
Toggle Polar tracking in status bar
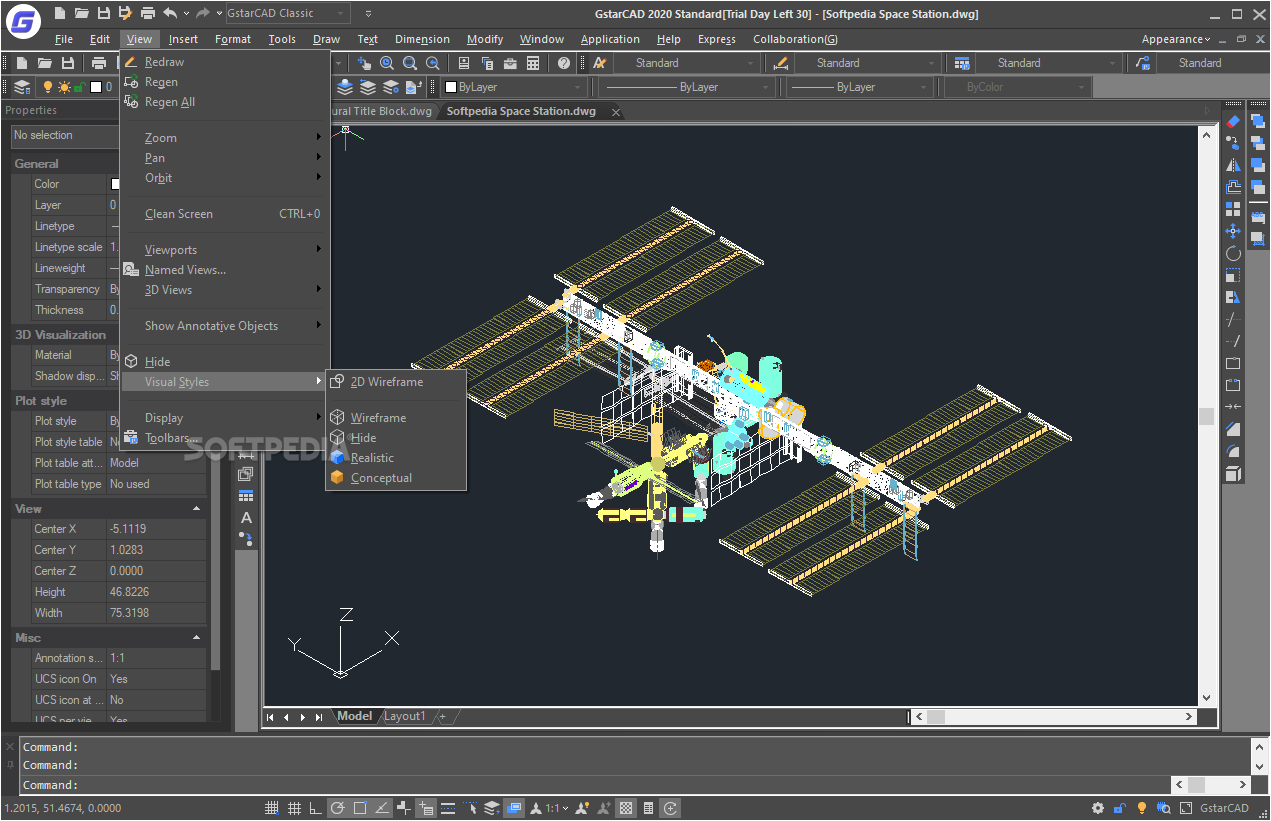pyautogui.click(x=338, y=808)
